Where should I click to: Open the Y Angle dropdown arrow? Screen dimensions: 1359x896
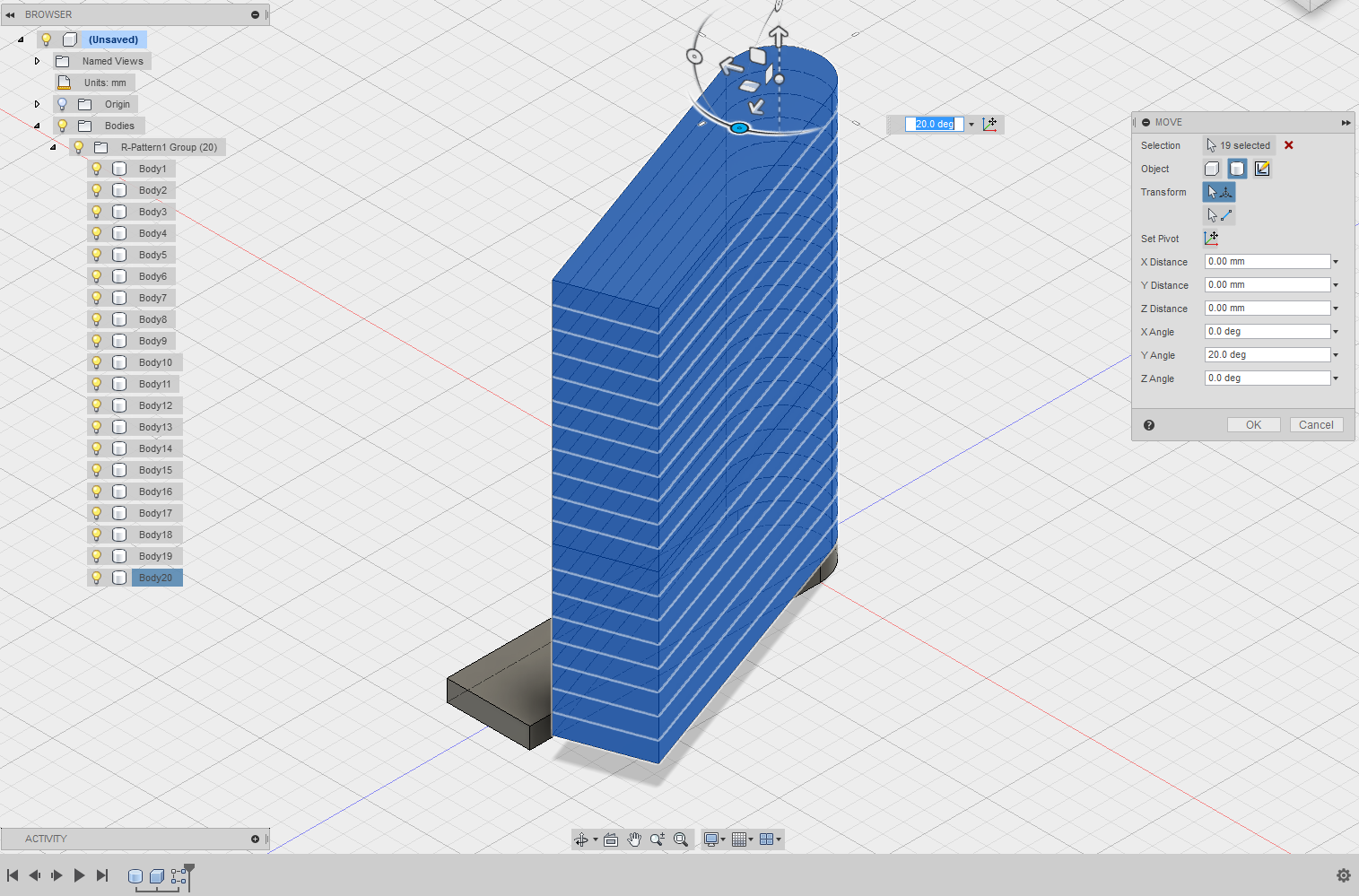1336,355
